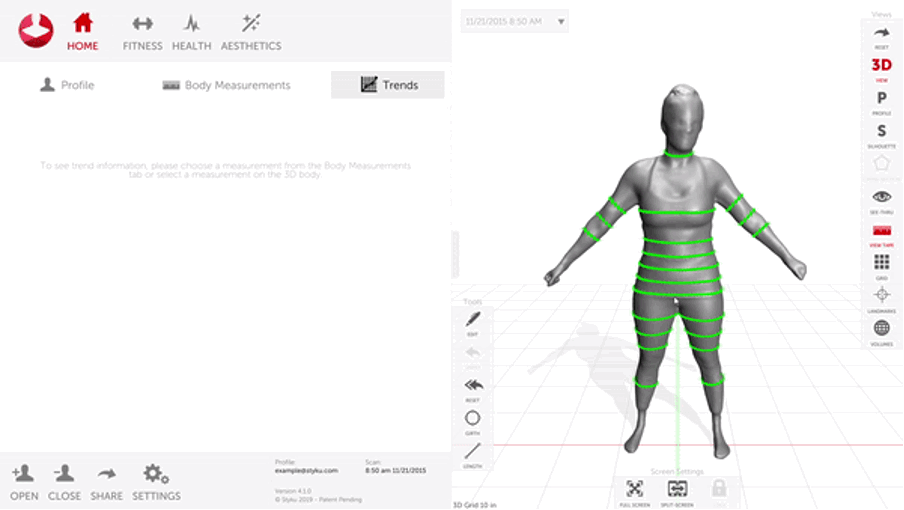Go to the HOME section

click(x=82, y=32)
